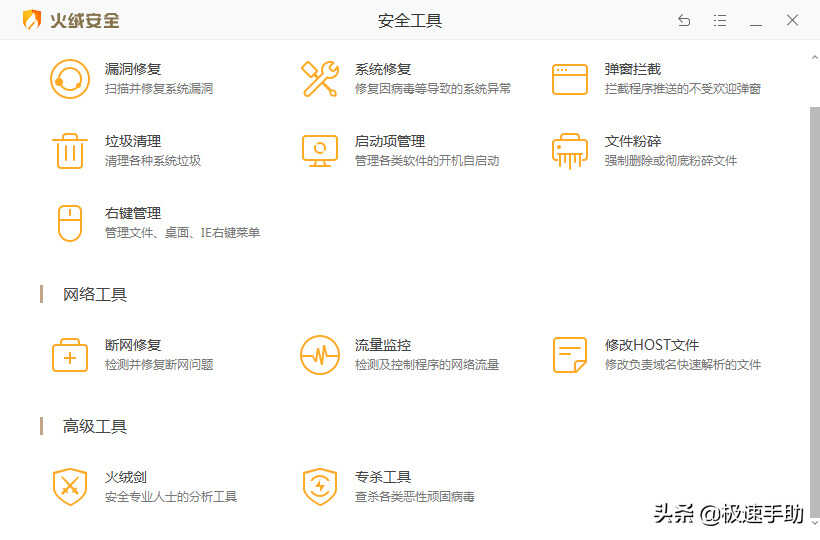Image resolution: width=820 pixels, height=540 pixels.
Task: Click the scrollbar up arrow
Action: coord(815,57)
